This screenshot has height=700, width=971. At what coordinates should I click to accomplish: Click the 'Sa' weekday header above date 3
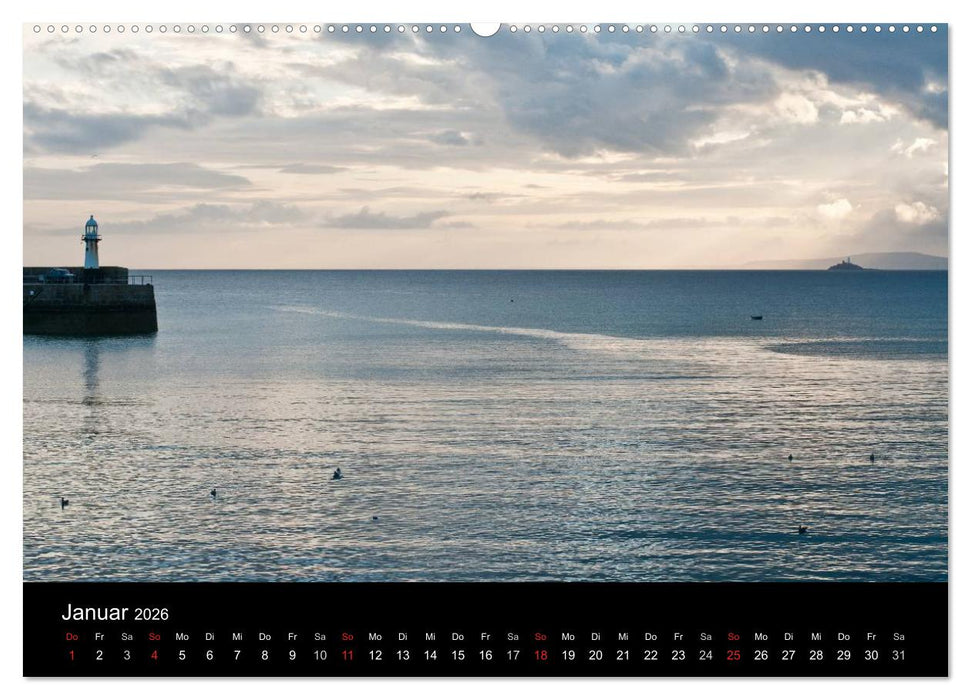click(x=125, y=634)
